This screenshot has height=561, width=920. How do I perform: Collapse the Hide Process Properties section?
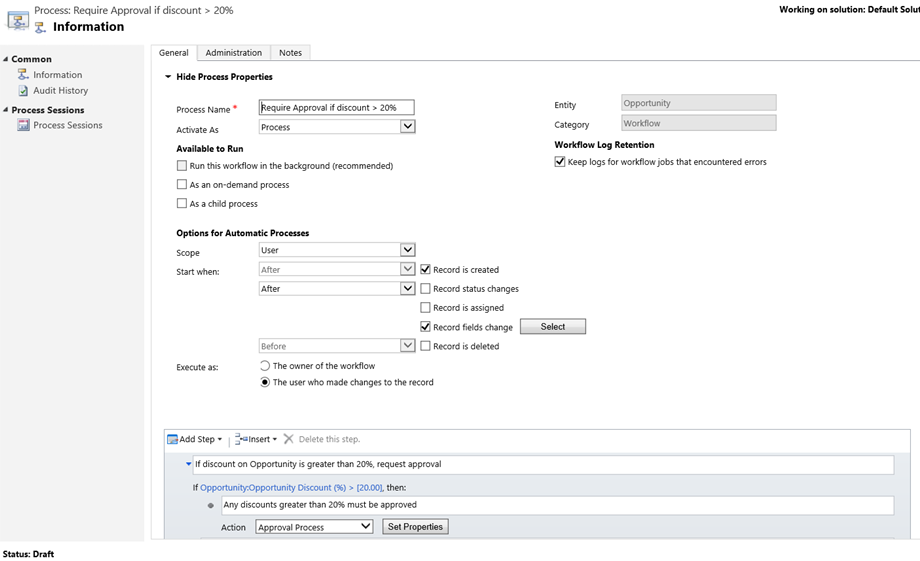168,77
